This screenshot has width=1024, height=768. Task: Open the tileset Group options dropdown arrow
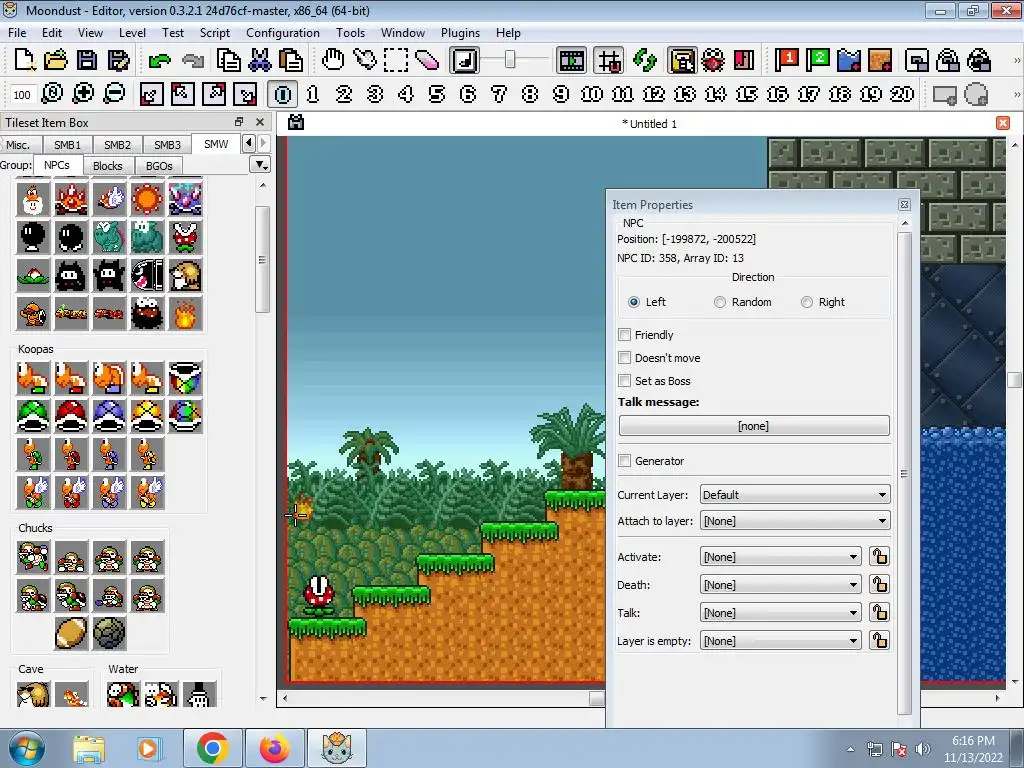(261, 165)
